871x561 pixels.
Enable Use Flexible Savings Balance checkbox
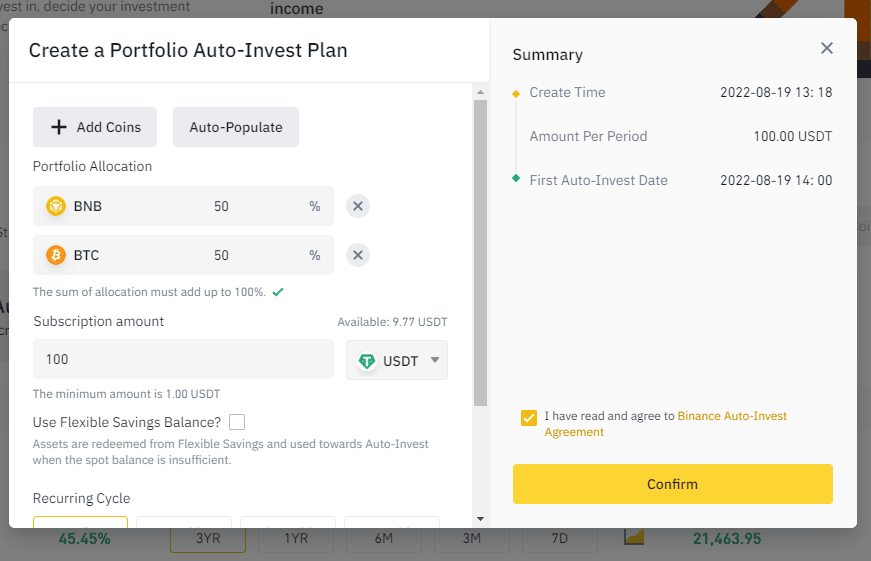point(237,422)
